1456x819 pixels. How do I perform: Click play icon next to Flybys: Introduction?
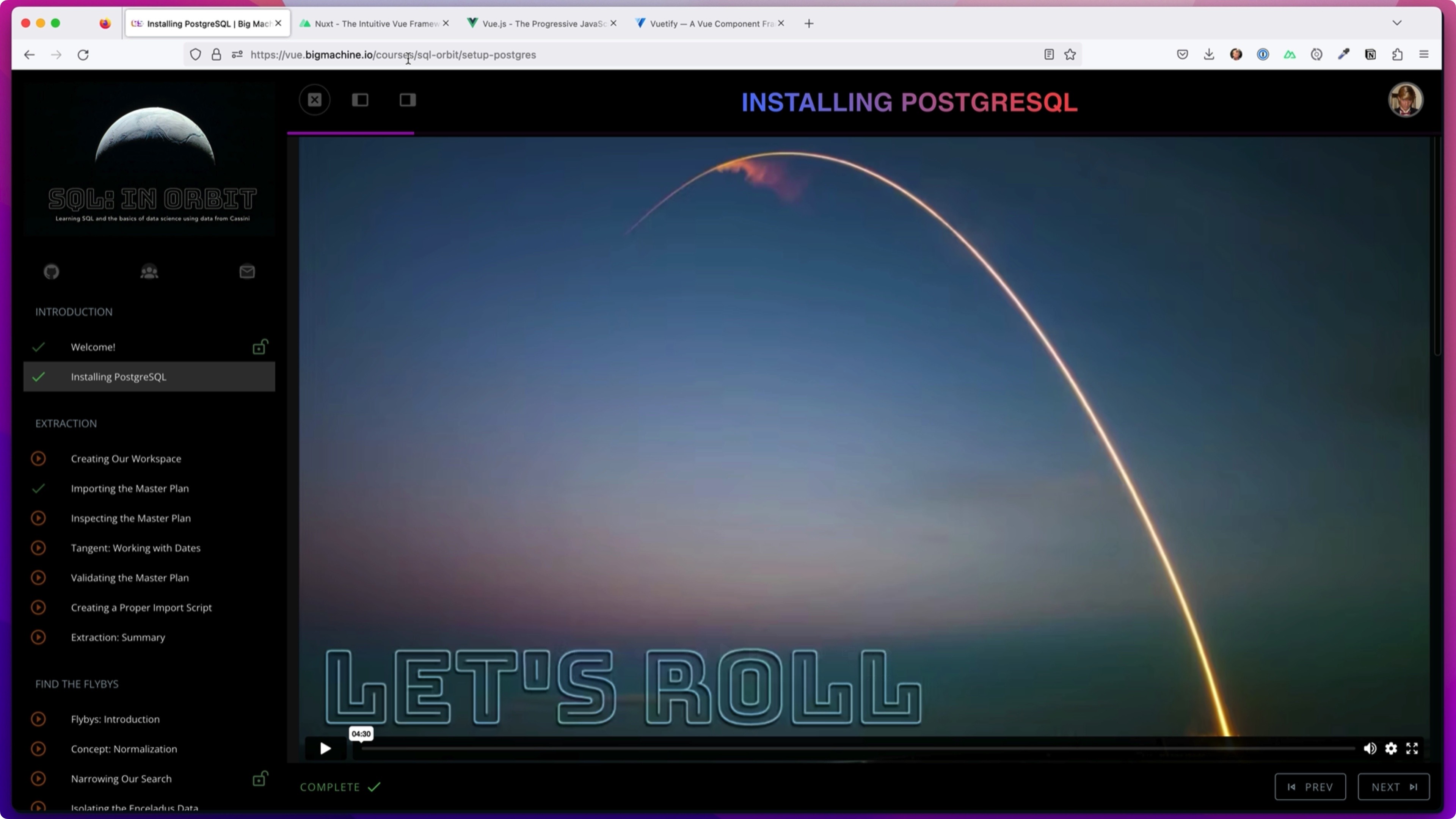(x=38, y=719)
